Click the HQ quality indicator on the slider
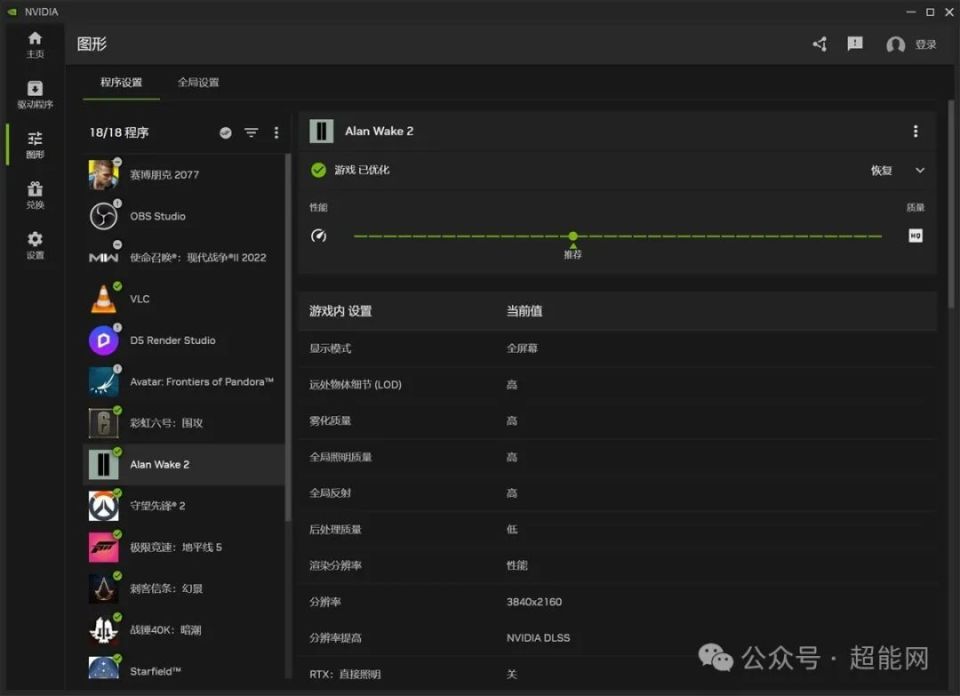This screenshot has height=696, width=960. click(916, 236)
